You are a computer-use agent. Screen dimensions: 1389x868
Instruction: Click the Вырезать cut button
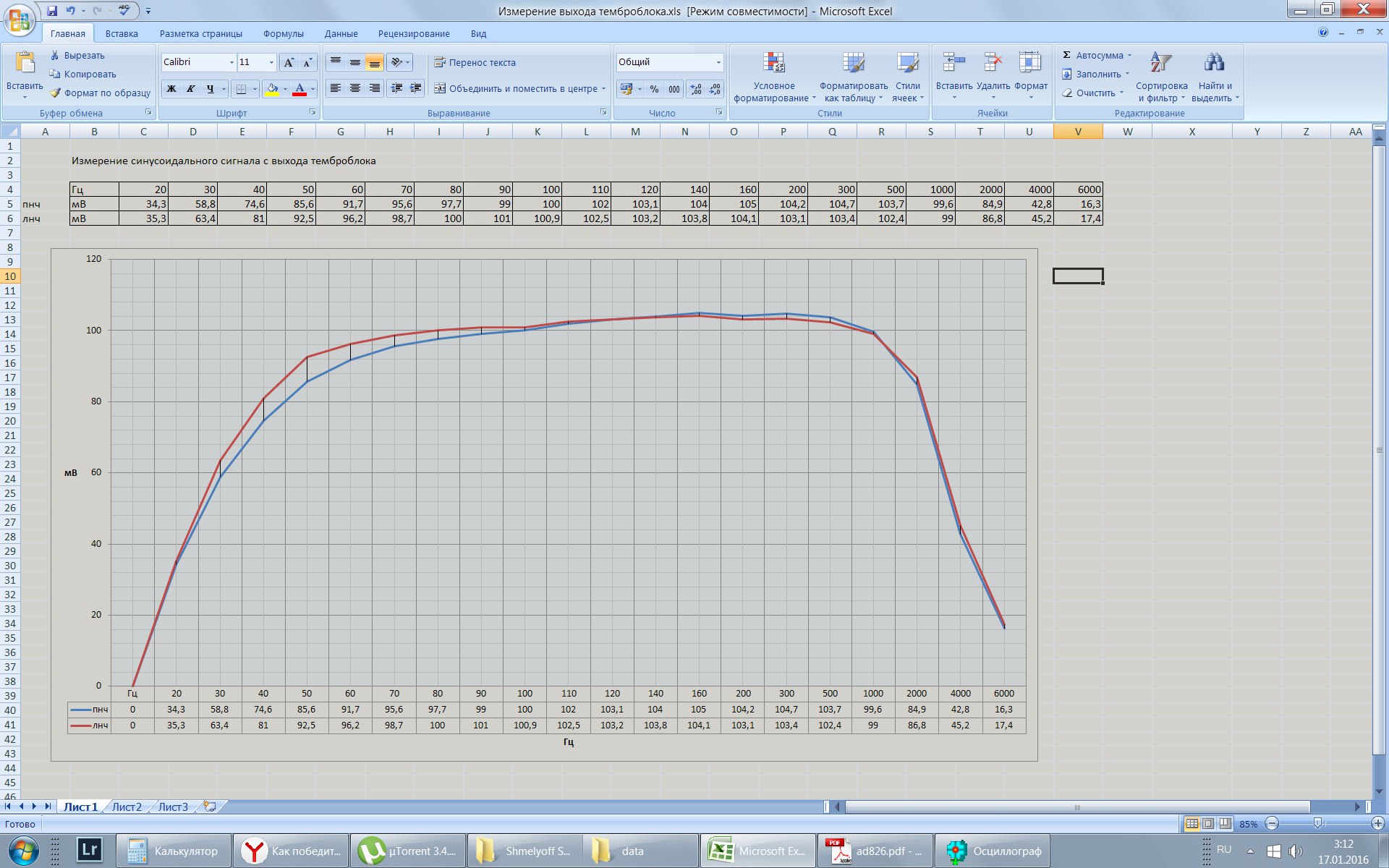(77, 56)
